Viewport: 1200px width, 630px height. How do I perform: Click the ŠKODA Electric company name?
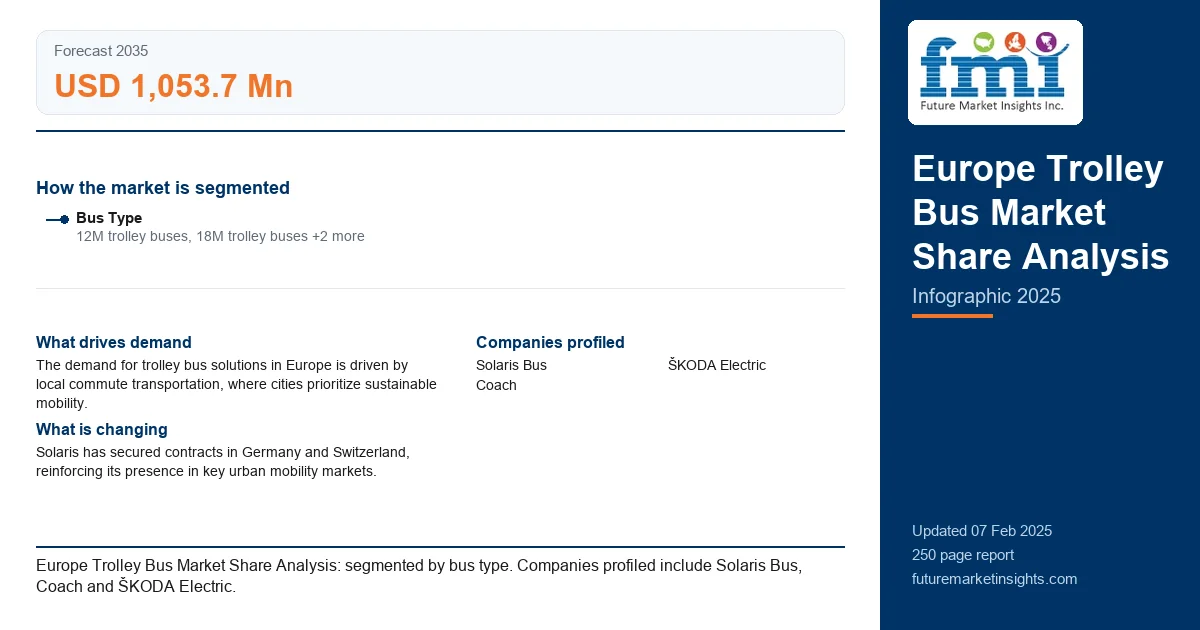point(717,365)
